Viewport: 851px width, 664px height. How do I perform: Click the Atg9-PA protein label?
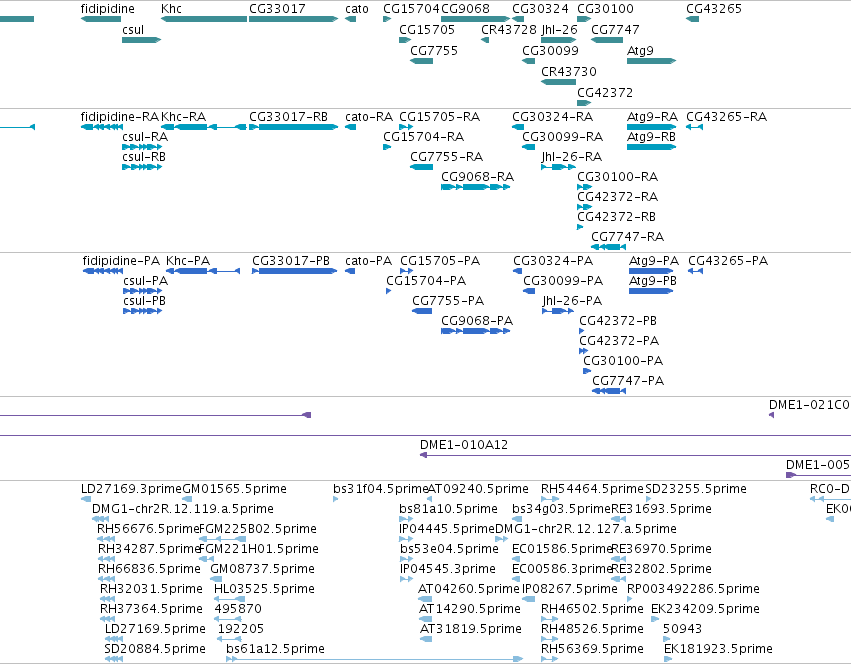654,261
